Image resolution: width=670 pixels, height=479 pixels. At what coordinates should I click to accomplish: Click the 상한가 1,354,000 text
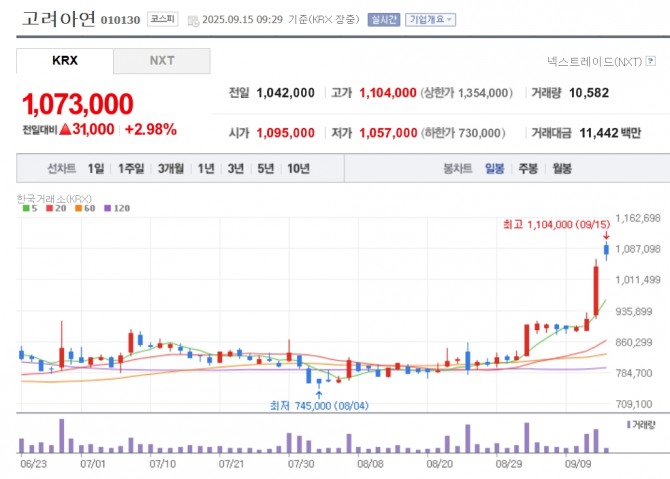[467, 93]
